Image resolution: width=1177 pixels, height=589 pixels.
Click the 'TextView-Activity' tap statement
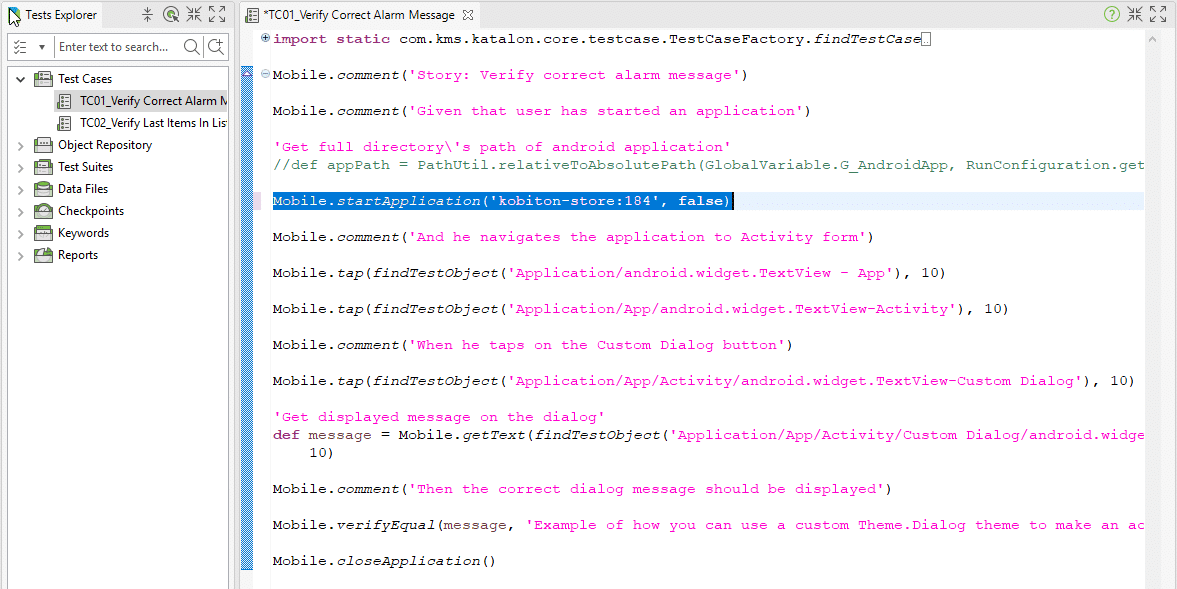[640, 309]
